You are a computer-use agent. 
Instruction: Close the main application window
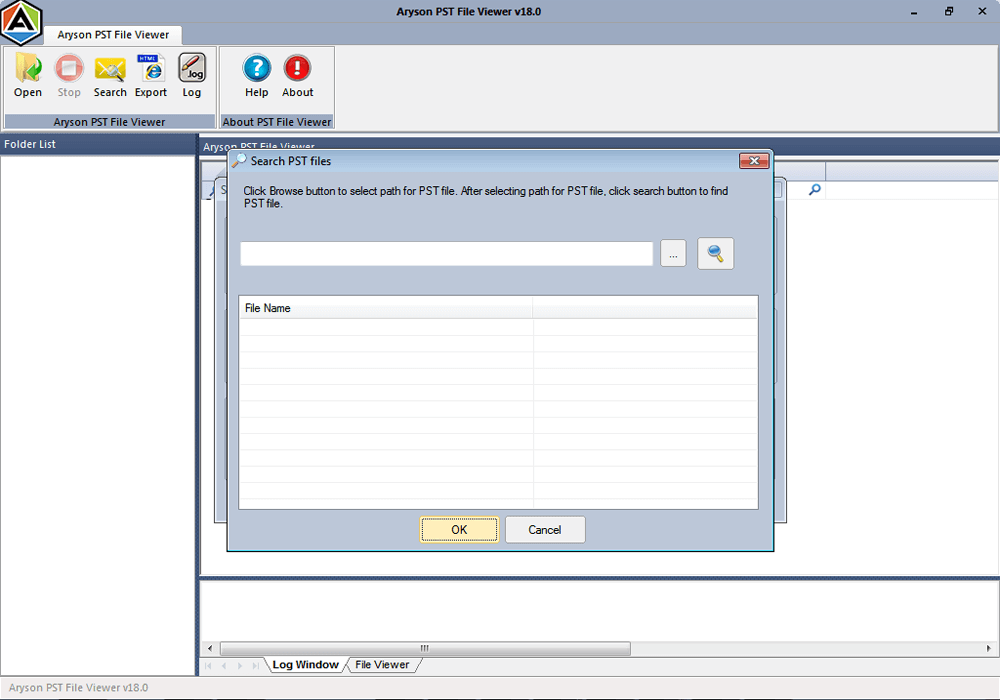[x=982, y=11]
